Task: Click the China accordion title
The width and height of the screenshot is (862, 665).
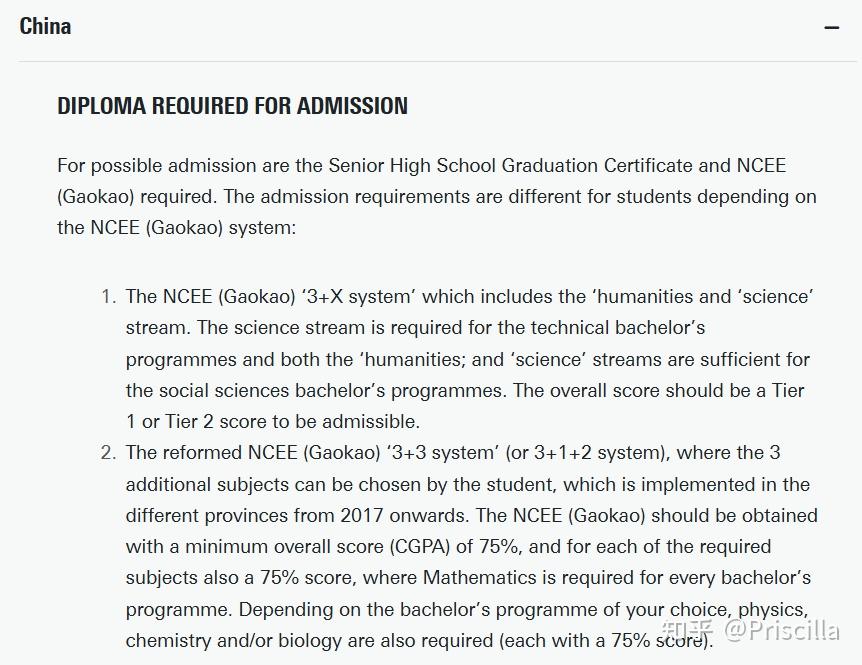Action: pyautogui.click(x=45, y=26)
